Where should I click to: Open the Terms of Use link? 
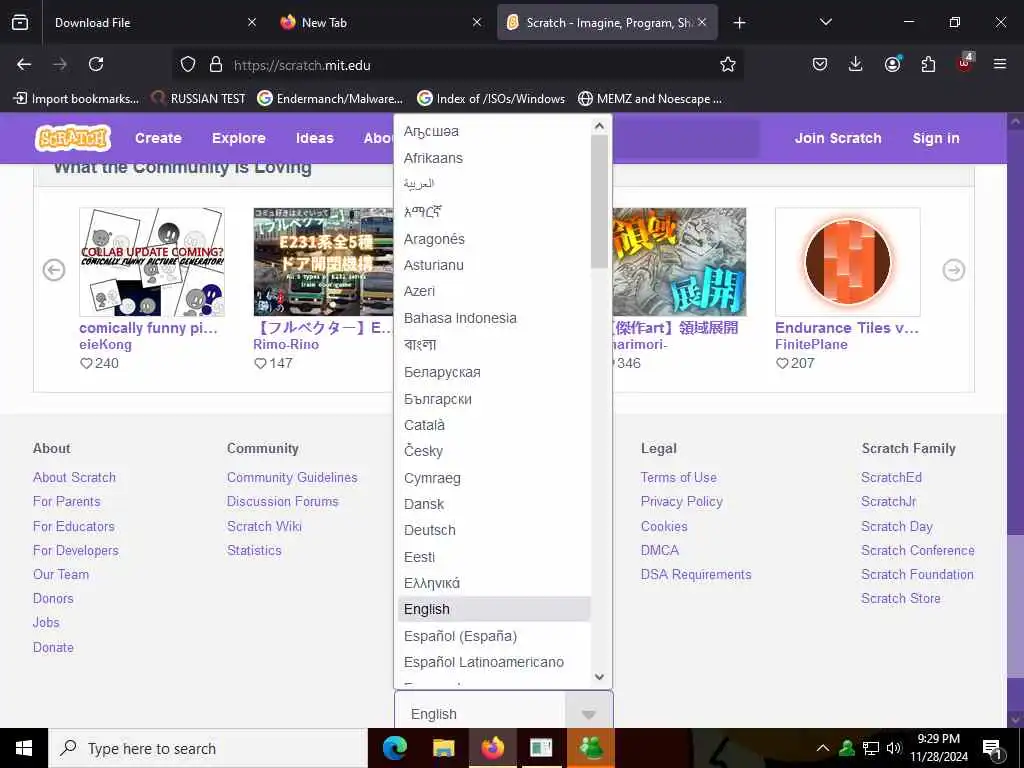point(679,477)
